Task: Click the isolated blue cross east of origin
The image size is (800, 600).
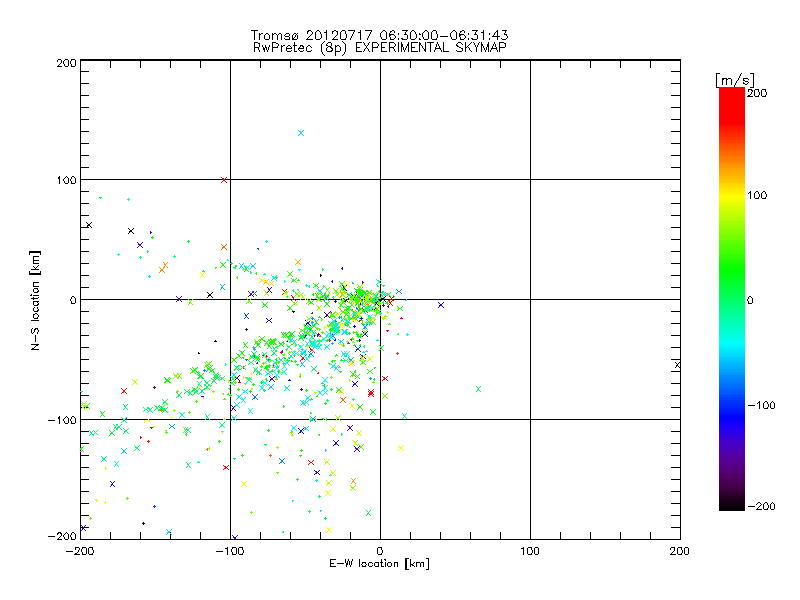Action: point(441,305)
